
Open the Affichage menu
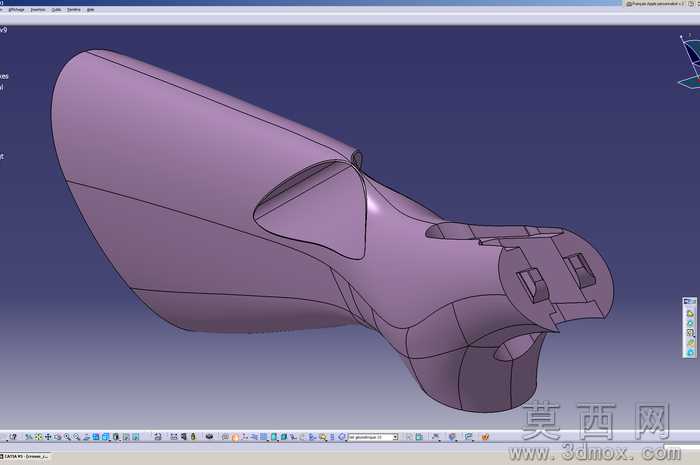coord(17,9)
